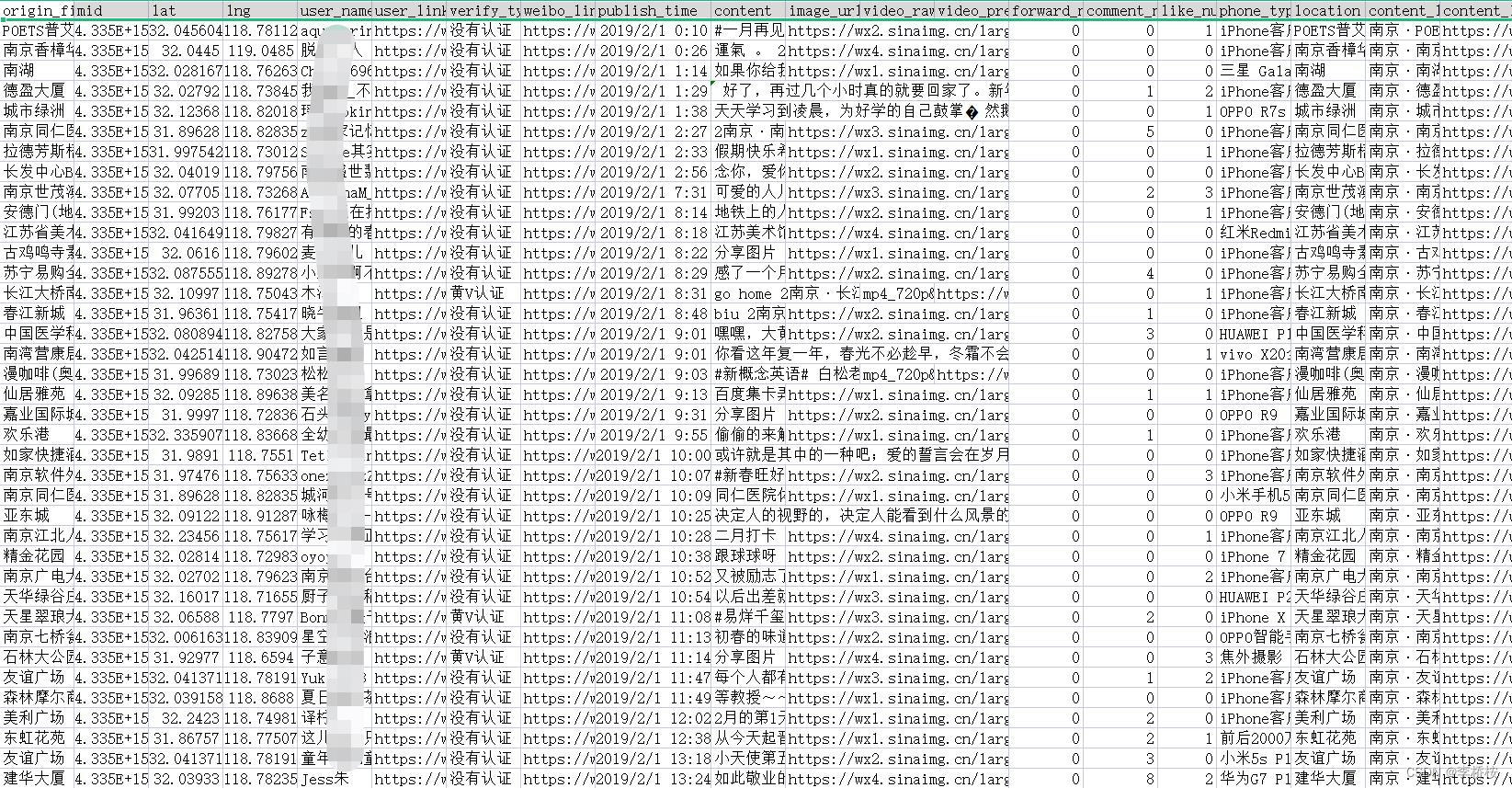Click the lat value 31.86757

(x=186, y=738)
